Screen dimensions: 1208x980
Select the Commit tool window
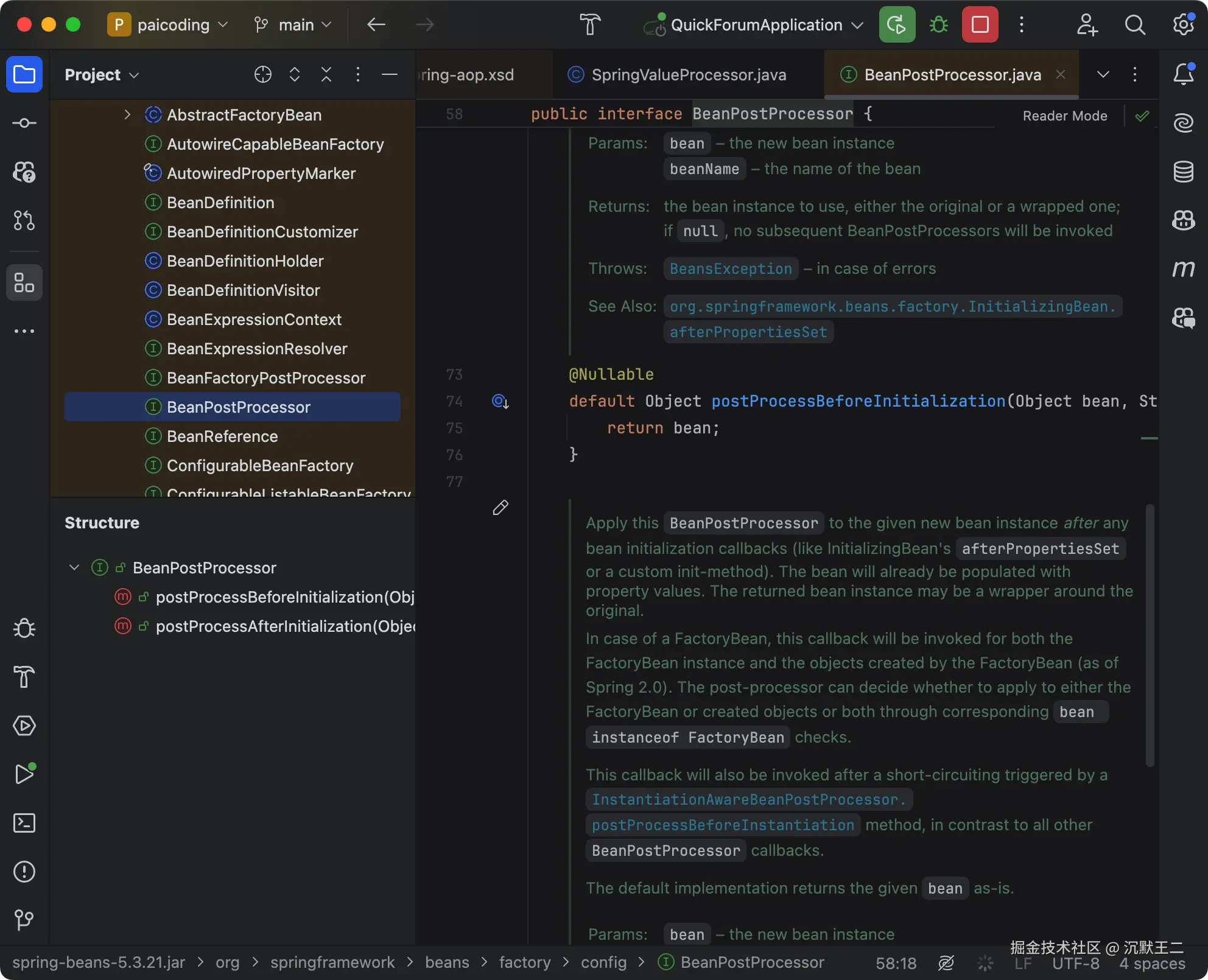tap(24, 122)
